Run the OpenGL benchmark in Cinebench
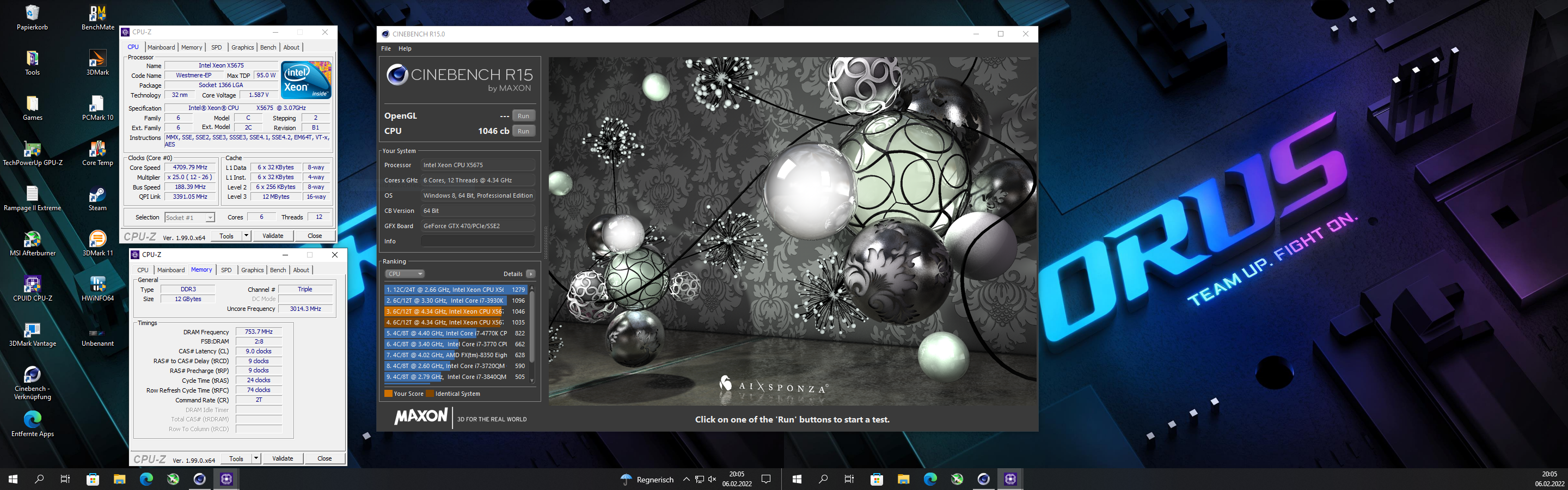Screen dimensions: 1568x490 coord(523,115)
